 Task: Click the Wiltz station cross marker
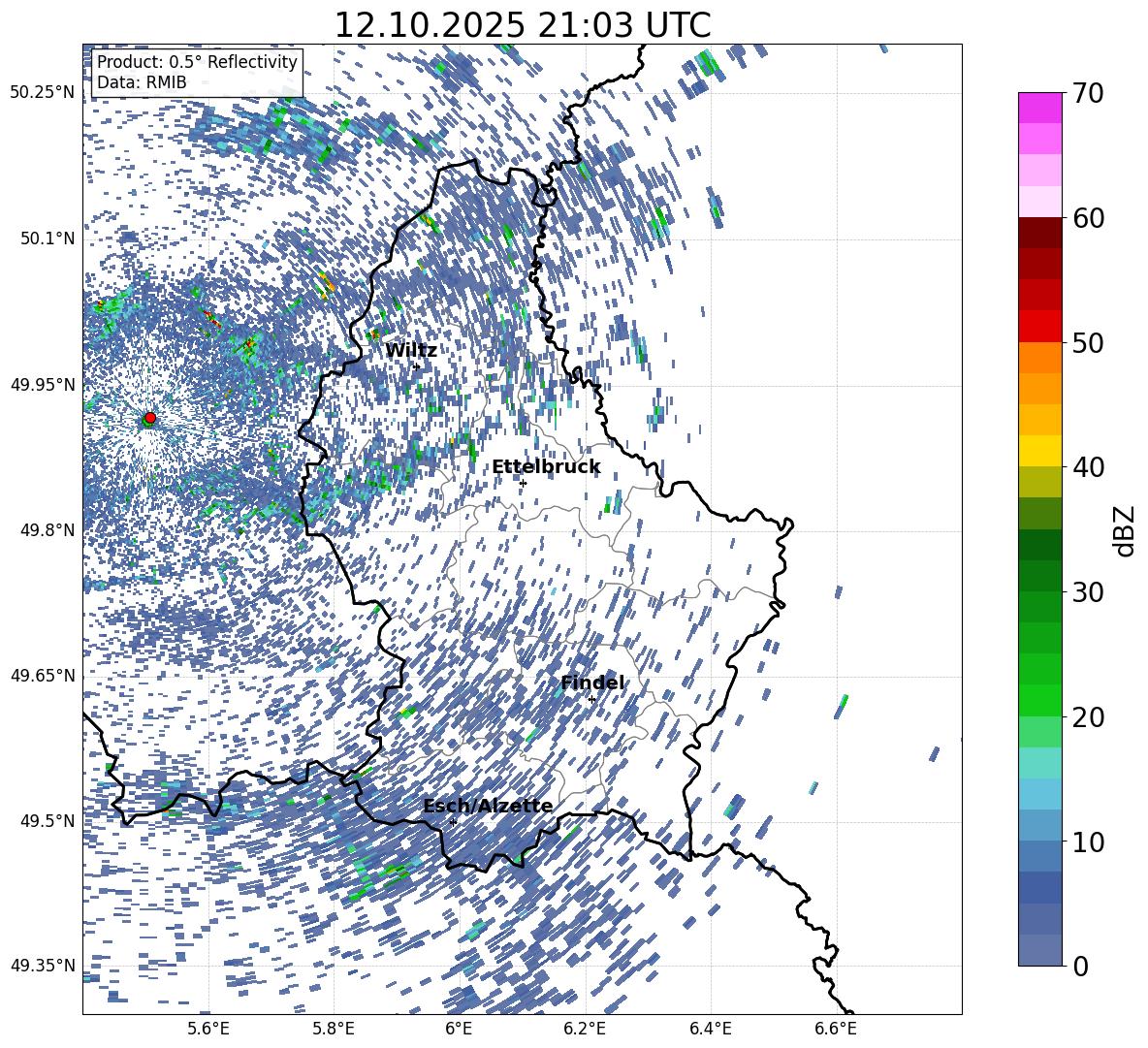point(417,366)
